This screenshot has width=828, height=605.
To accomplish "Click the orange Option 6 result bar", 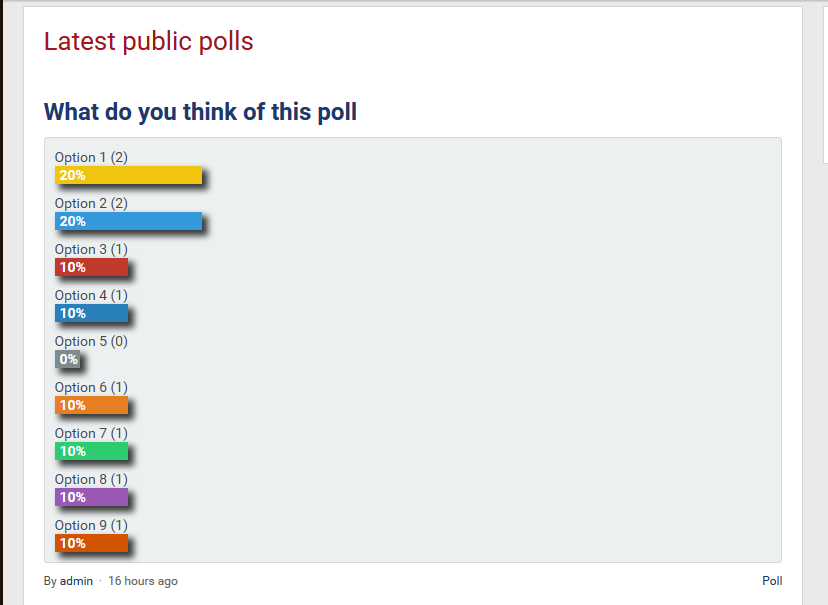I will click(x=91, y=405).
